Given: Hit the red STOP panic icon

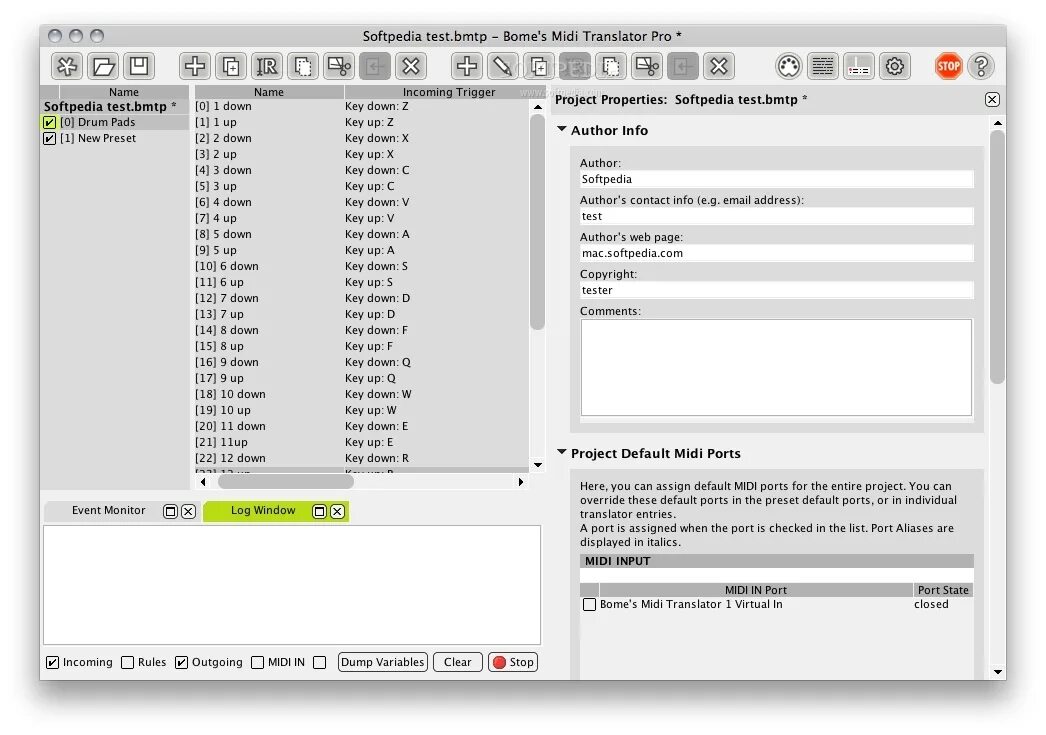Looking at the screenshot, I should tap(948, 66).
